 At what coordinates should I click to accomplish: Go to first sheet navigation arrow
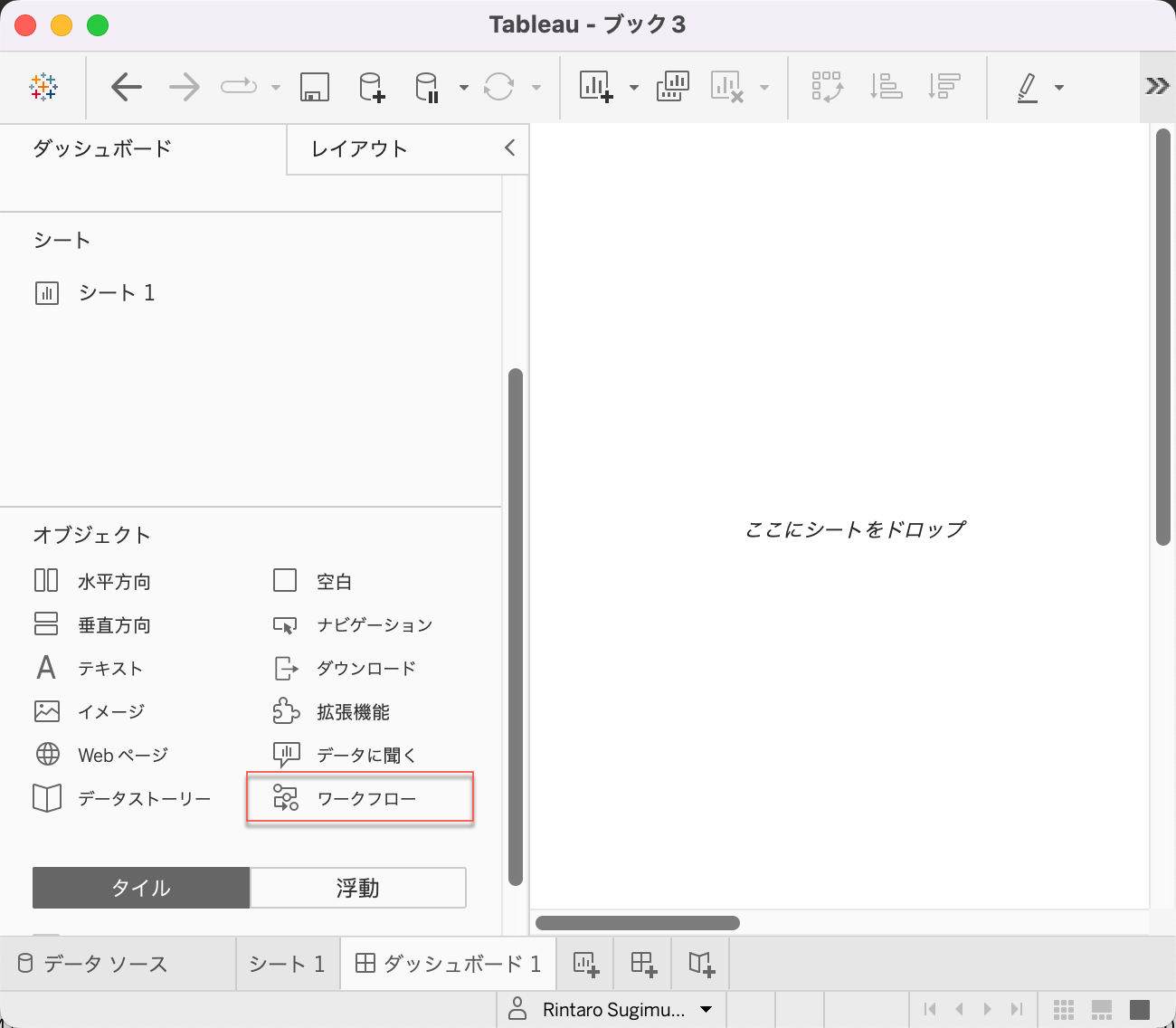[930, 1009]
